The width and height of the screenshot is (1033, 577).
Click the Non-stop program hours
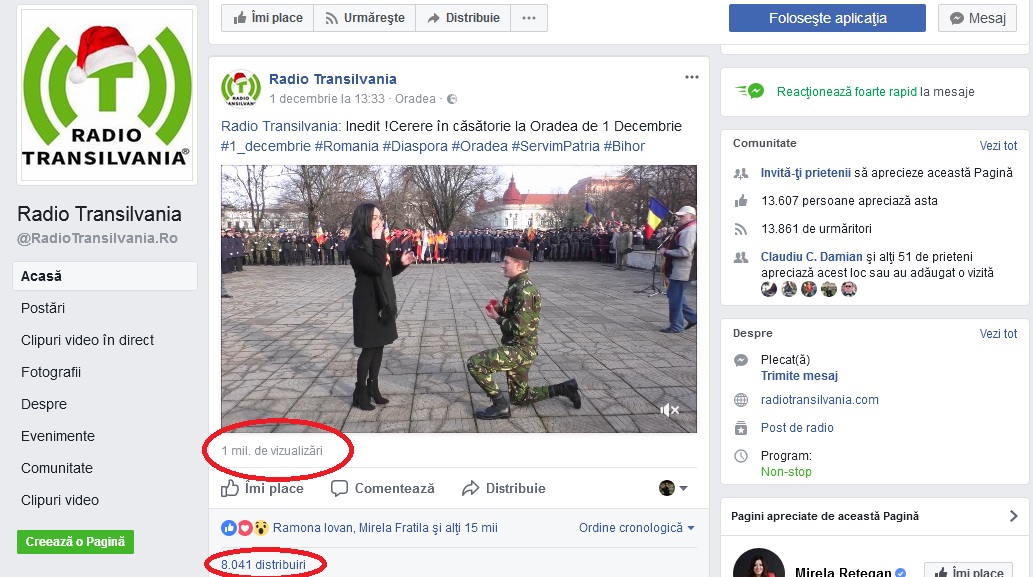(x=786, y=472)
